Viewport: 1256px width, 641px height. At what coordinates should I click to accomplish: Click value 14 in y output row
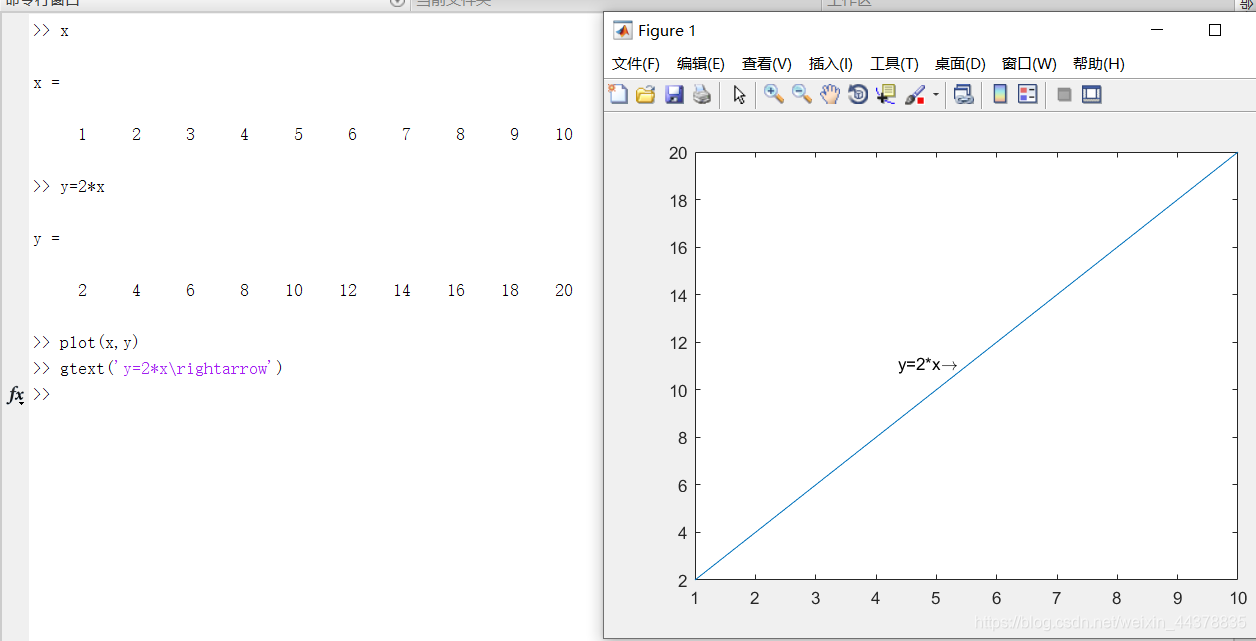402,291
